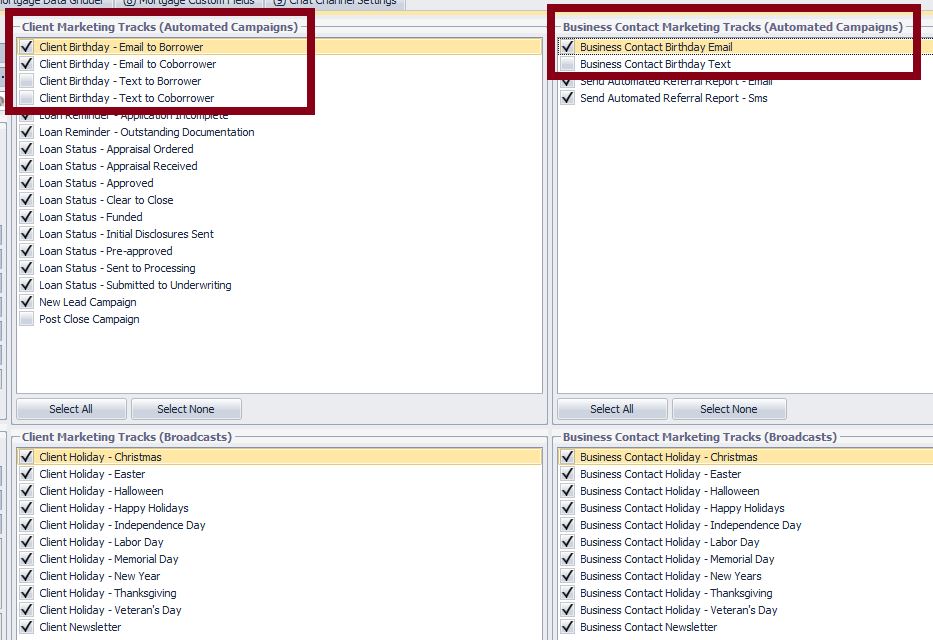This screenshot has height=640, width=933.
Task: Click Select None under client automated campaigns
Action: [186, 409]
